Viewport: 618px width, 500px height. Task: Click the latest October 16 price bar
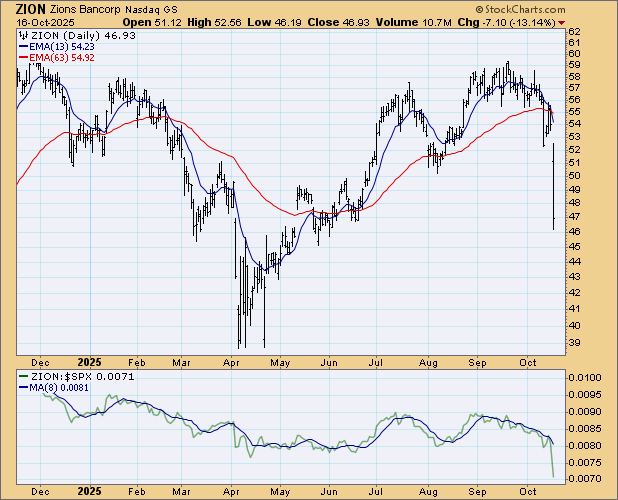(x=554, y=186)
